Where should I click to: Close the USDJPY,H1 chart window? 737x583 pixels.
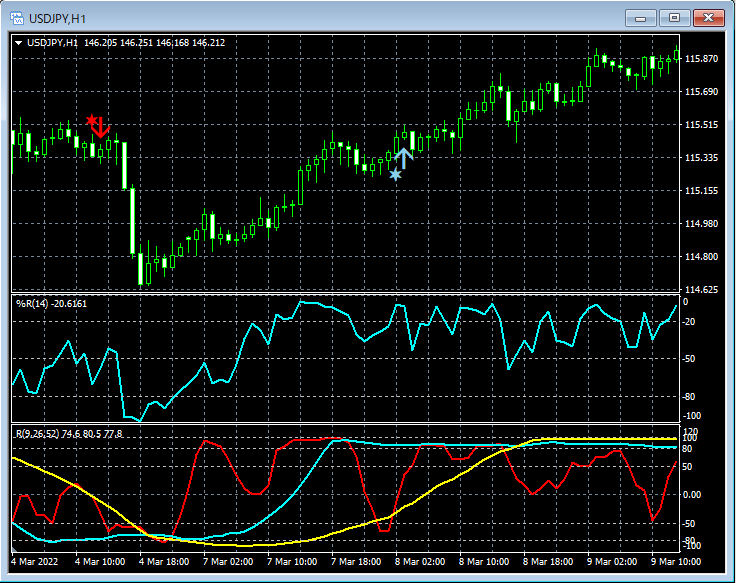710,17
